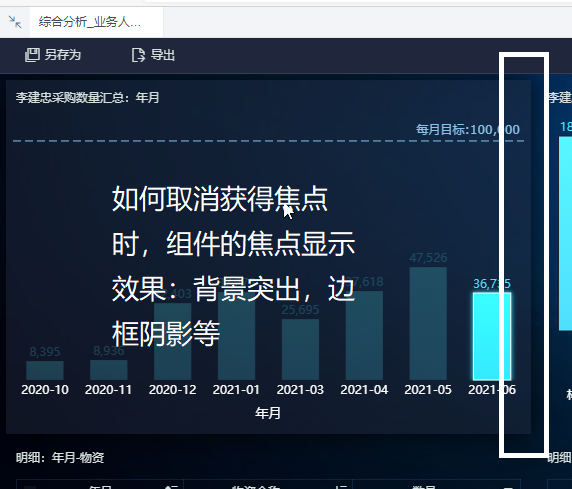Click the 2021-03 axis label

(x=300, y=390)
